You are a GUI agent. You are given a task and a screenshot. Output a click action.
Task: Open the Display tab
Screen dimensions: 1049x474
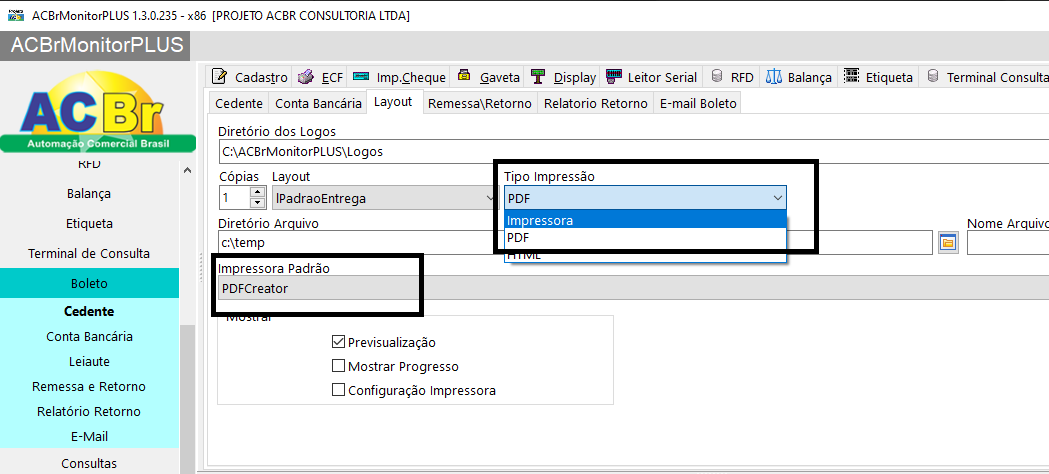tap(562, 77)
